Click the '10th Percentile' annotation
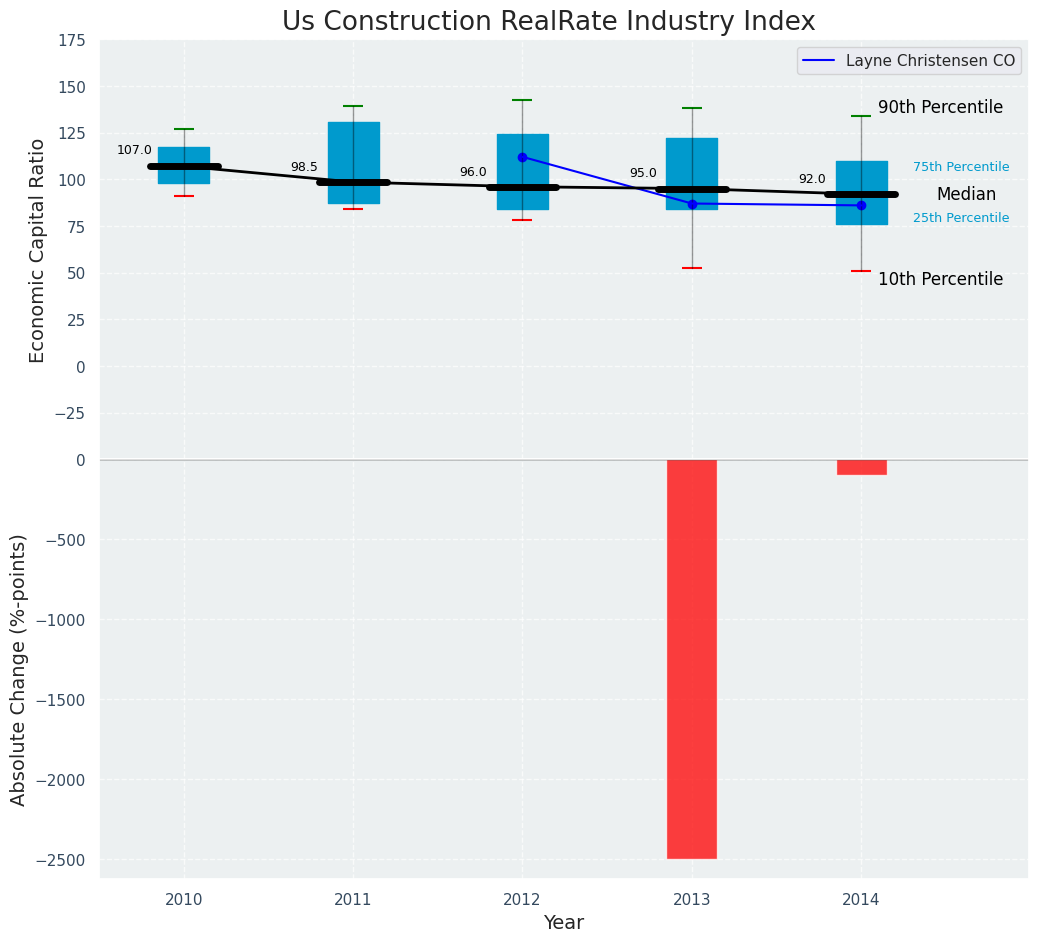The image size is (1039, 942). pos(940,280)
